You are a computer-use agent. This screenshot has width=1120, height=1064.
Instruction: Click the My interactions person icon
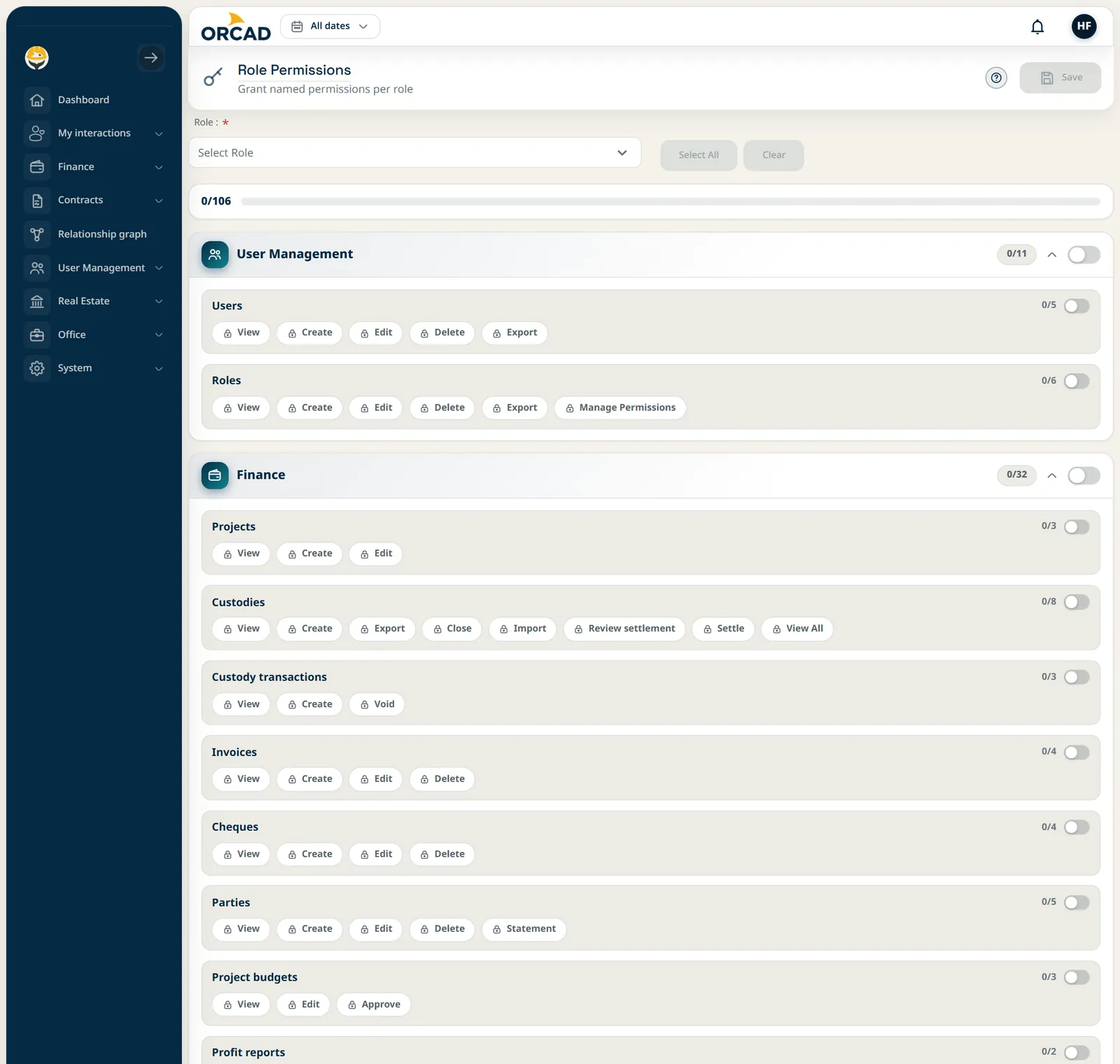coord(37,133)
